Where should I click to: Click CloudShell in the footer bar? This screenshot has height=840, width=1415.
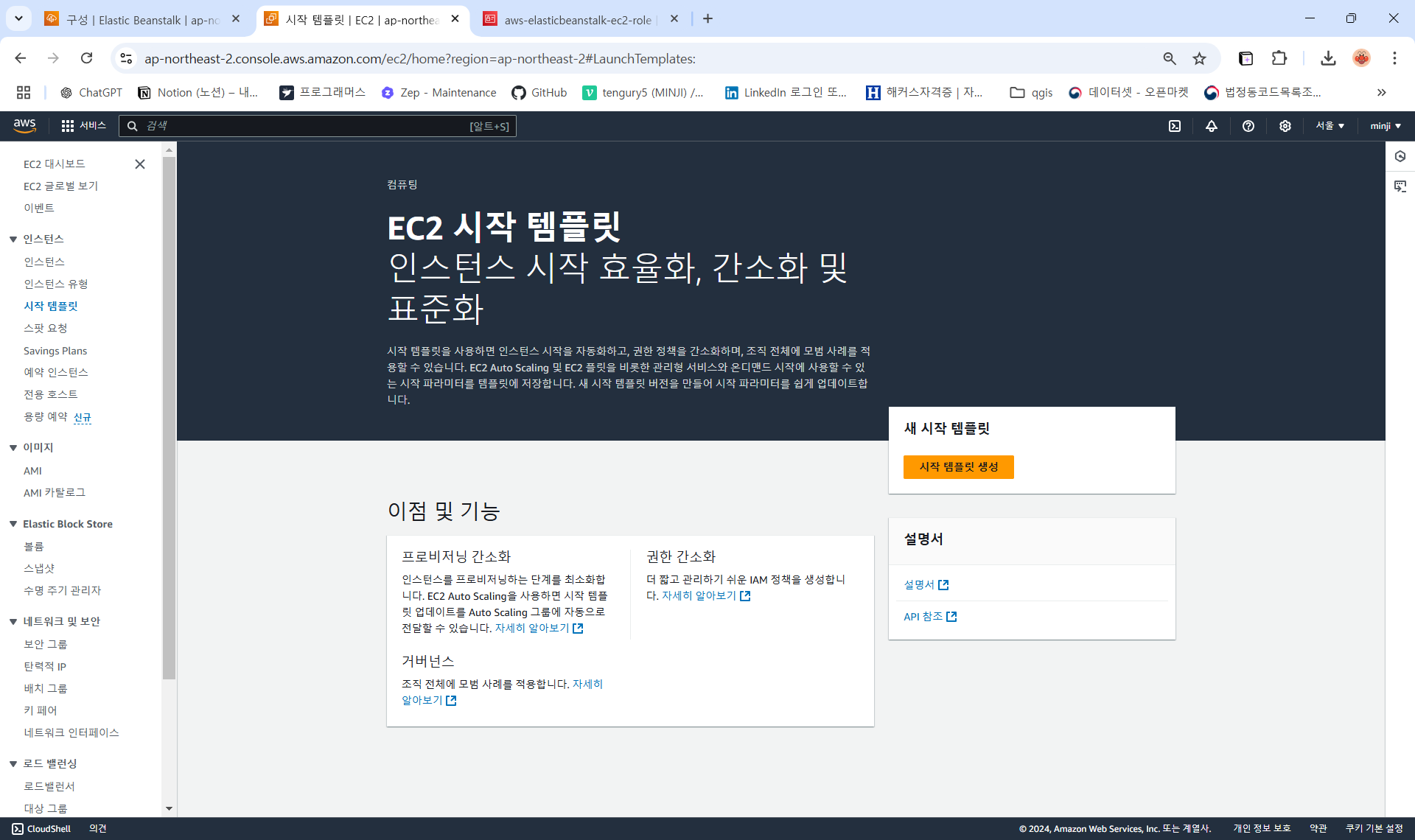pos(41,829)
